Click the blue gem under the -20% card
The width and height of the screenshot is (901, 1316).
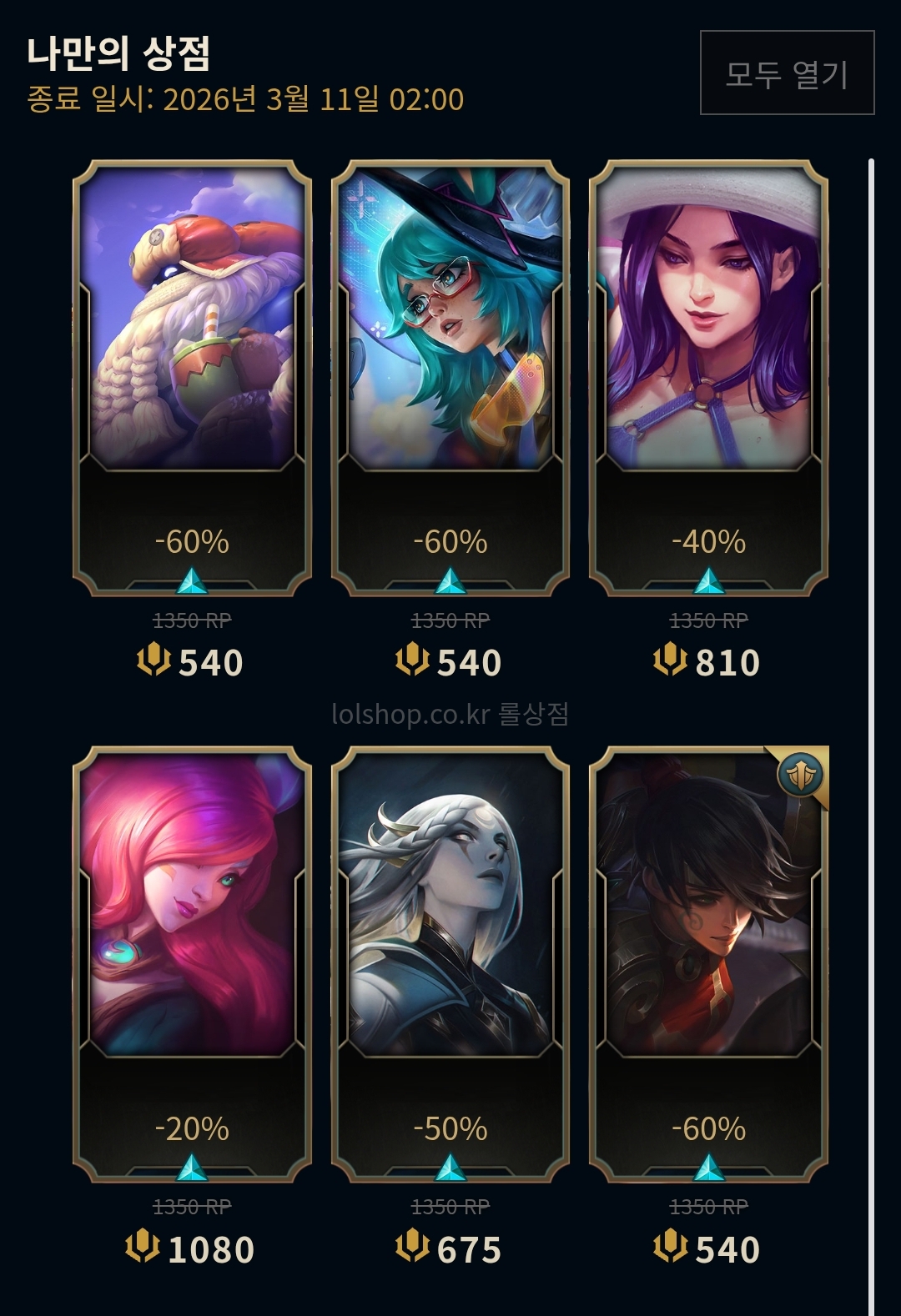coord(192,1168)
